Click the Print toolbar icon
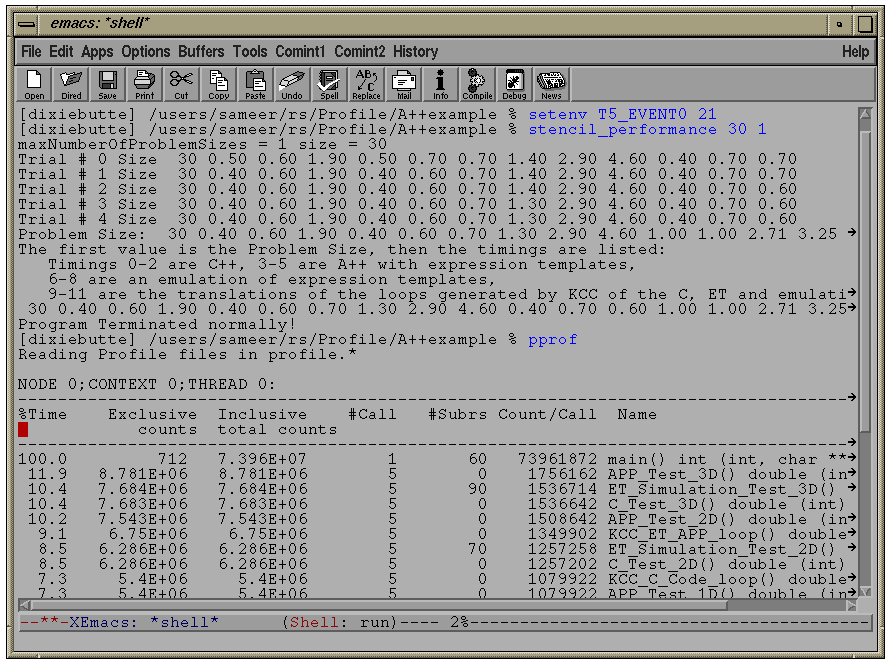Screen dimensions: 893x667 pyautogui.click(x=145, y=84)
